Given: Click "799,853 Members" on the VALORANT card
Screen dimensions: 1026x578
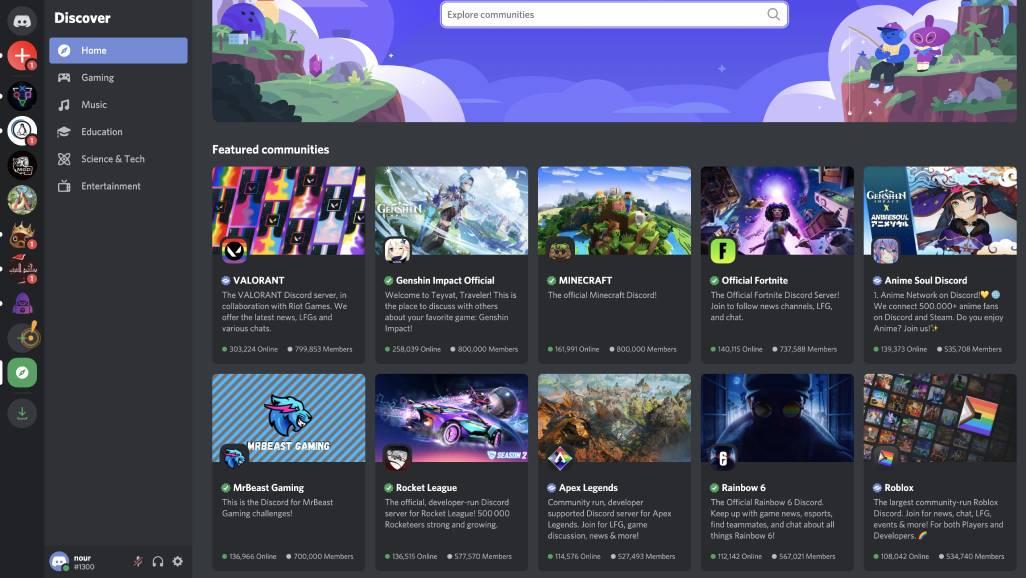Looking at the screenshot, I should point(323,349).
